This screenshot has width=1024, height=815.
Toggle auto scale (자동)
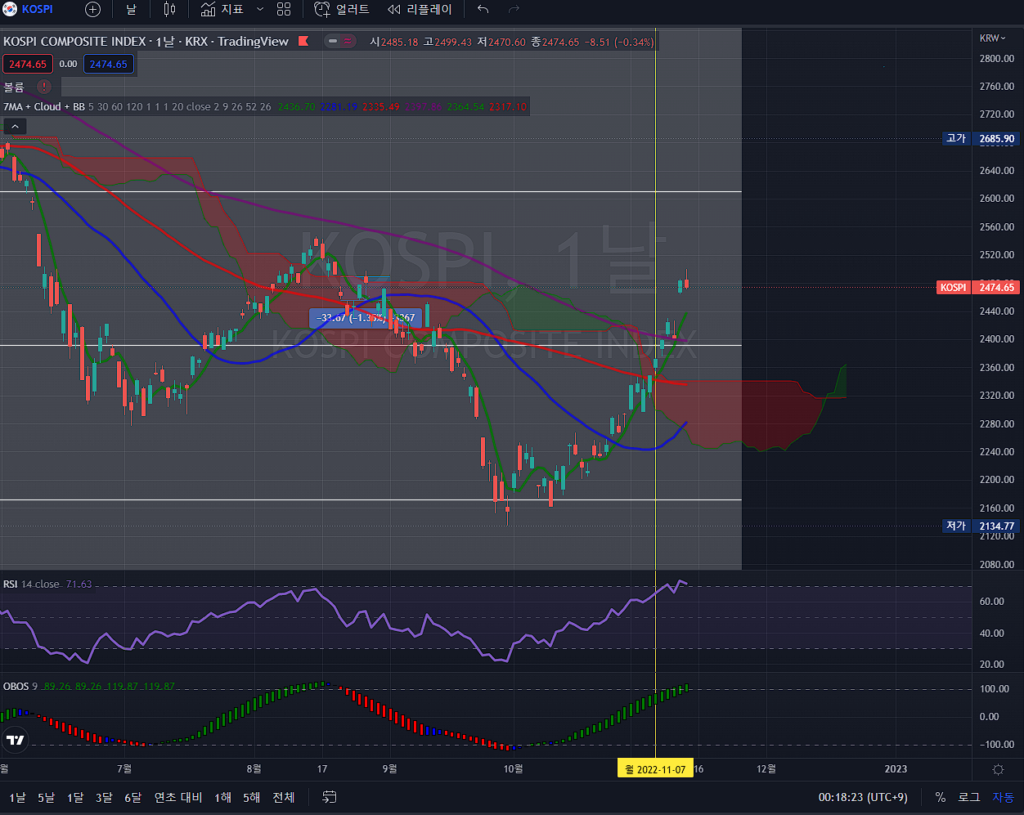pyautogui.click(x=1002, y=797)
